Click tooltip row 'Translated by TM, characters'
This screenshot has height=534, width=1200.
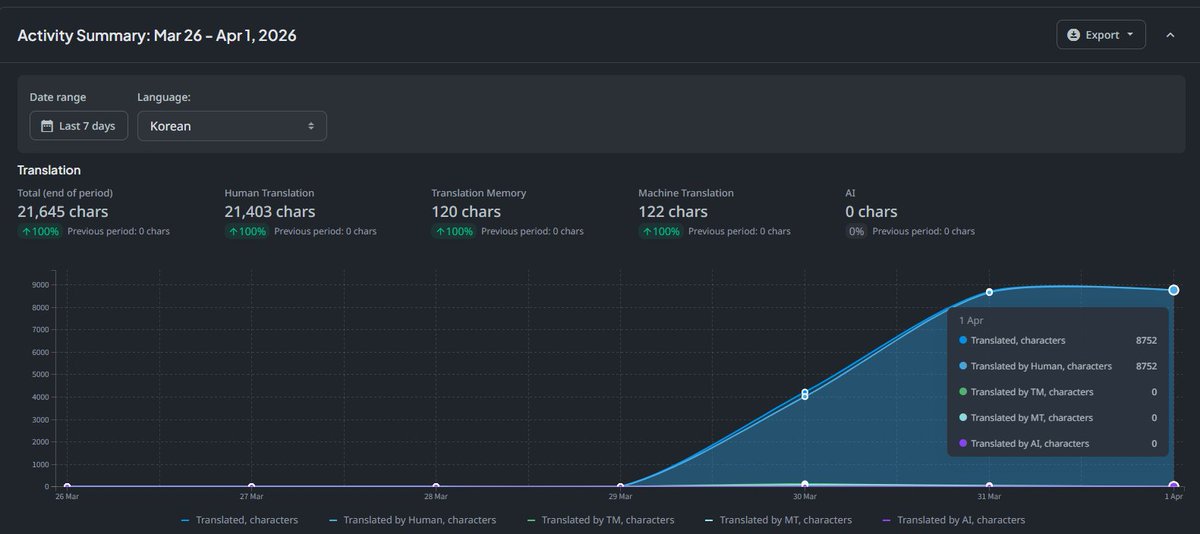(1057, 392)
